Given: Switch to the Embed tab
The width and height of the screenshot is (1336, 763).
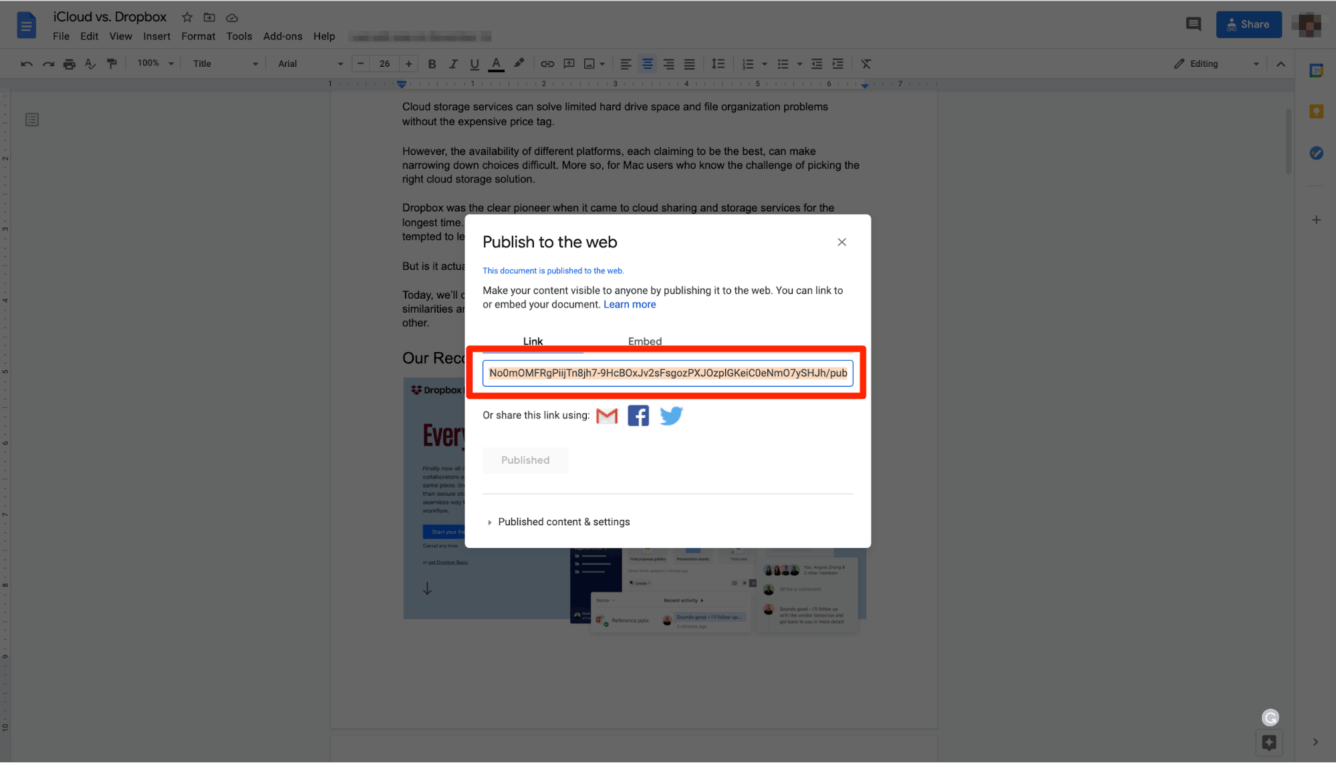Looking at the screenshot, I should (x=645, y=341).
